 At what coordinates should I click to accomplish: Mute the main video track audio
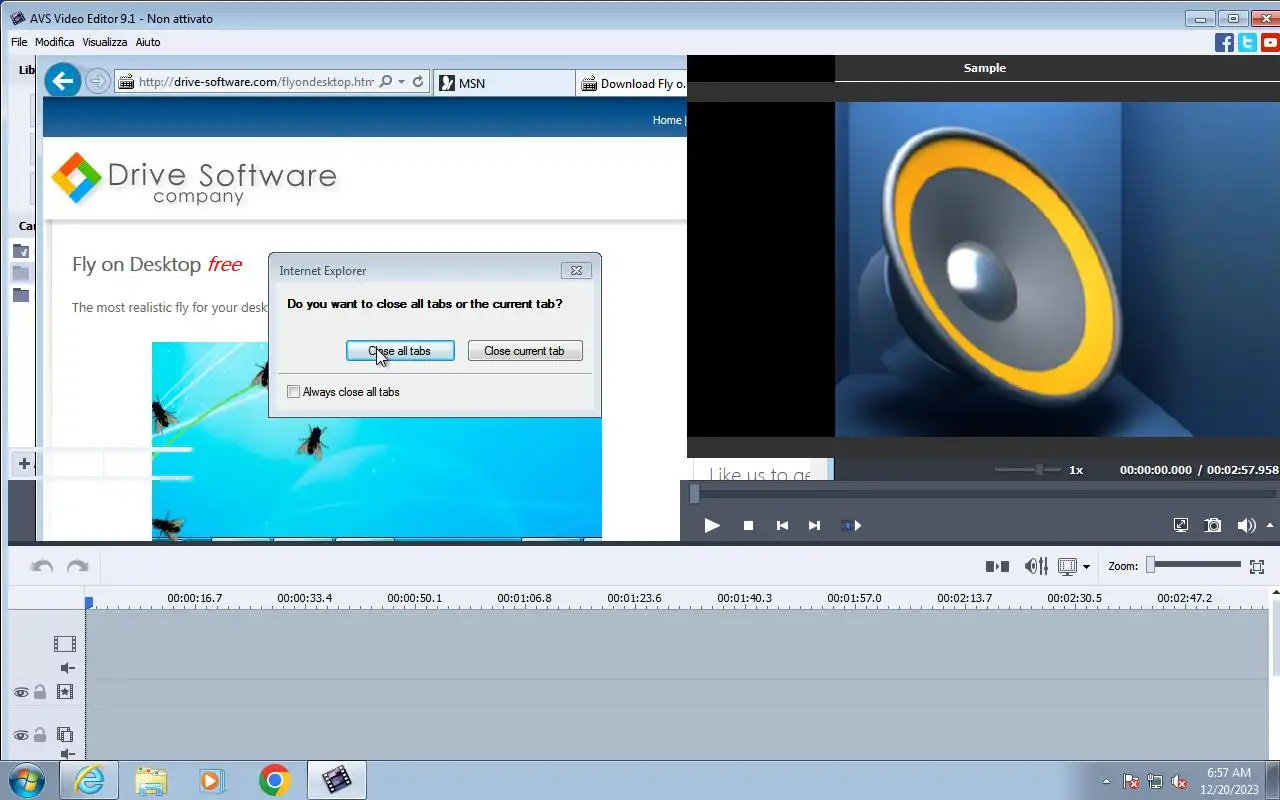(67, 668)
